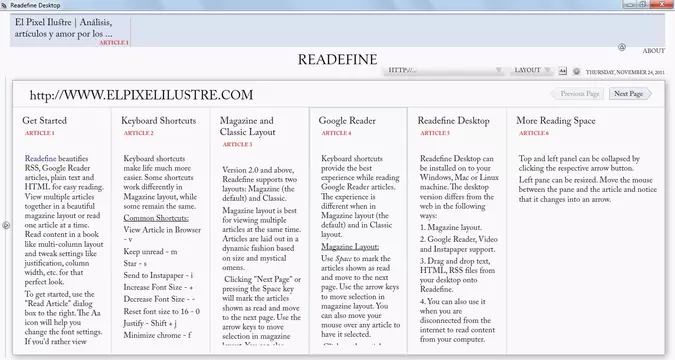The image size is (675, 360).
Task: Select the El Pixel Ilustre article tab
Action: (70, 30)
